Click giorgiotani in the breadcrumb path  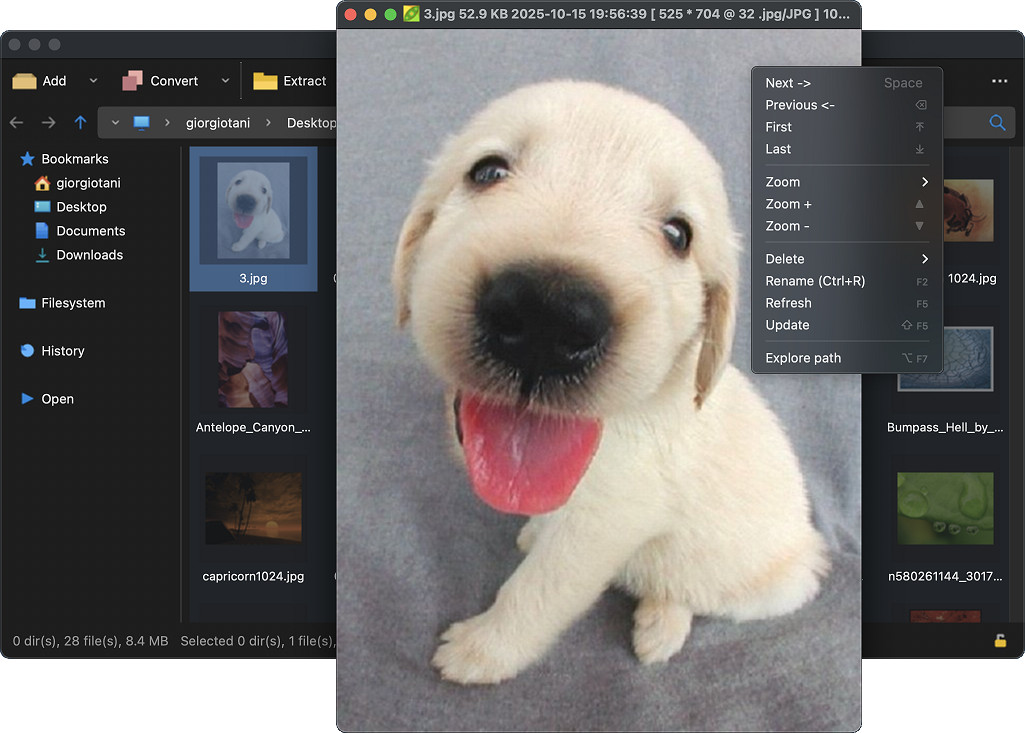[x=218, y=123]
